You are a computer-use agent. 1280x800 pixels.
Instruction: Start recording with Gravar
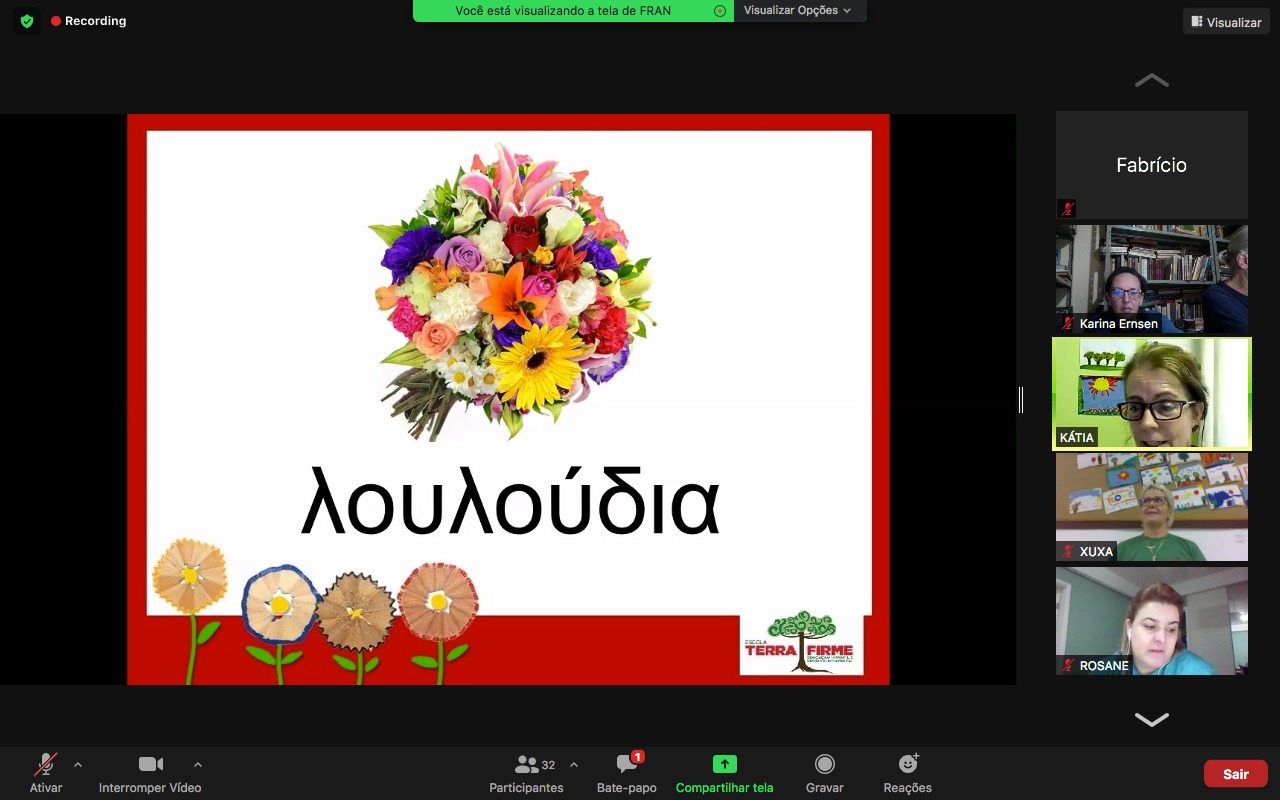click(825, 773)
